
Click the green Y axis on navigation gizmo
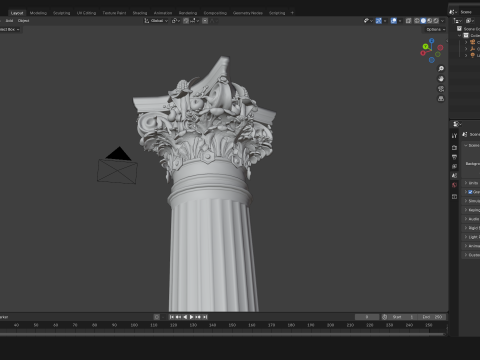(426, 47)
